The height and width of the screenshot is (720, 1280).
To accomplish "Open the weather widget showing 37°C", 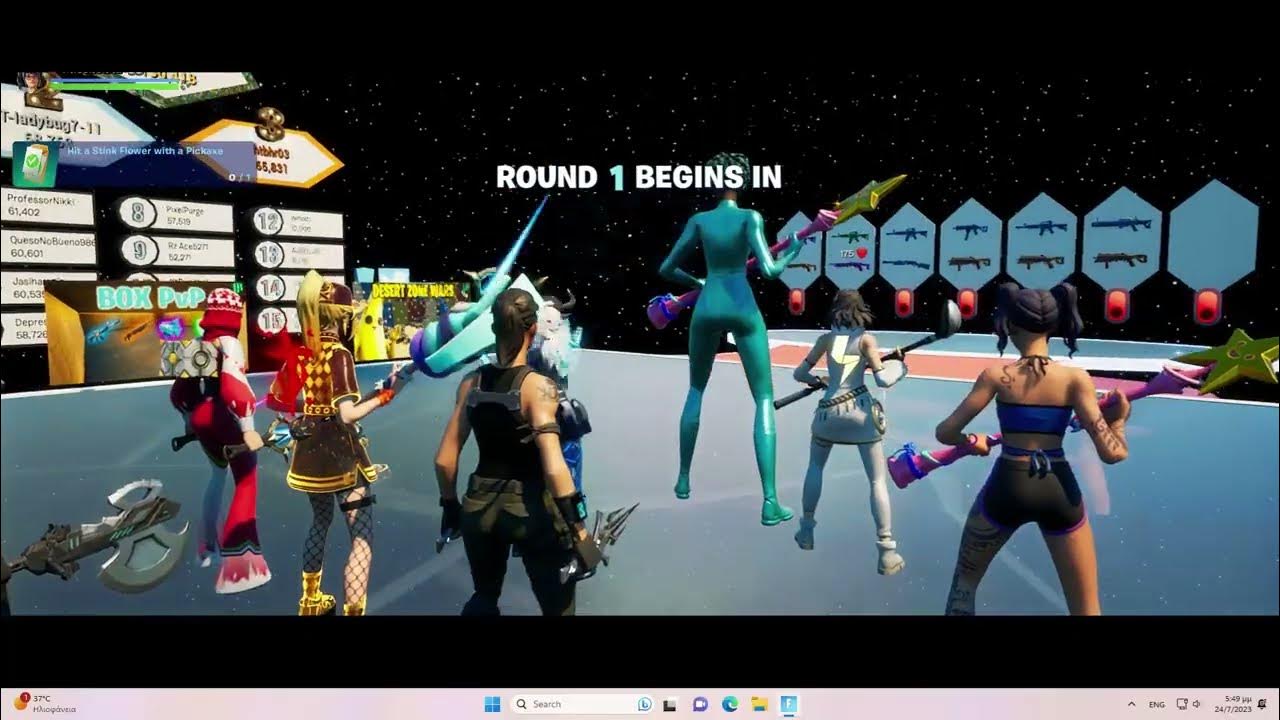I will [x=43, y=703].
